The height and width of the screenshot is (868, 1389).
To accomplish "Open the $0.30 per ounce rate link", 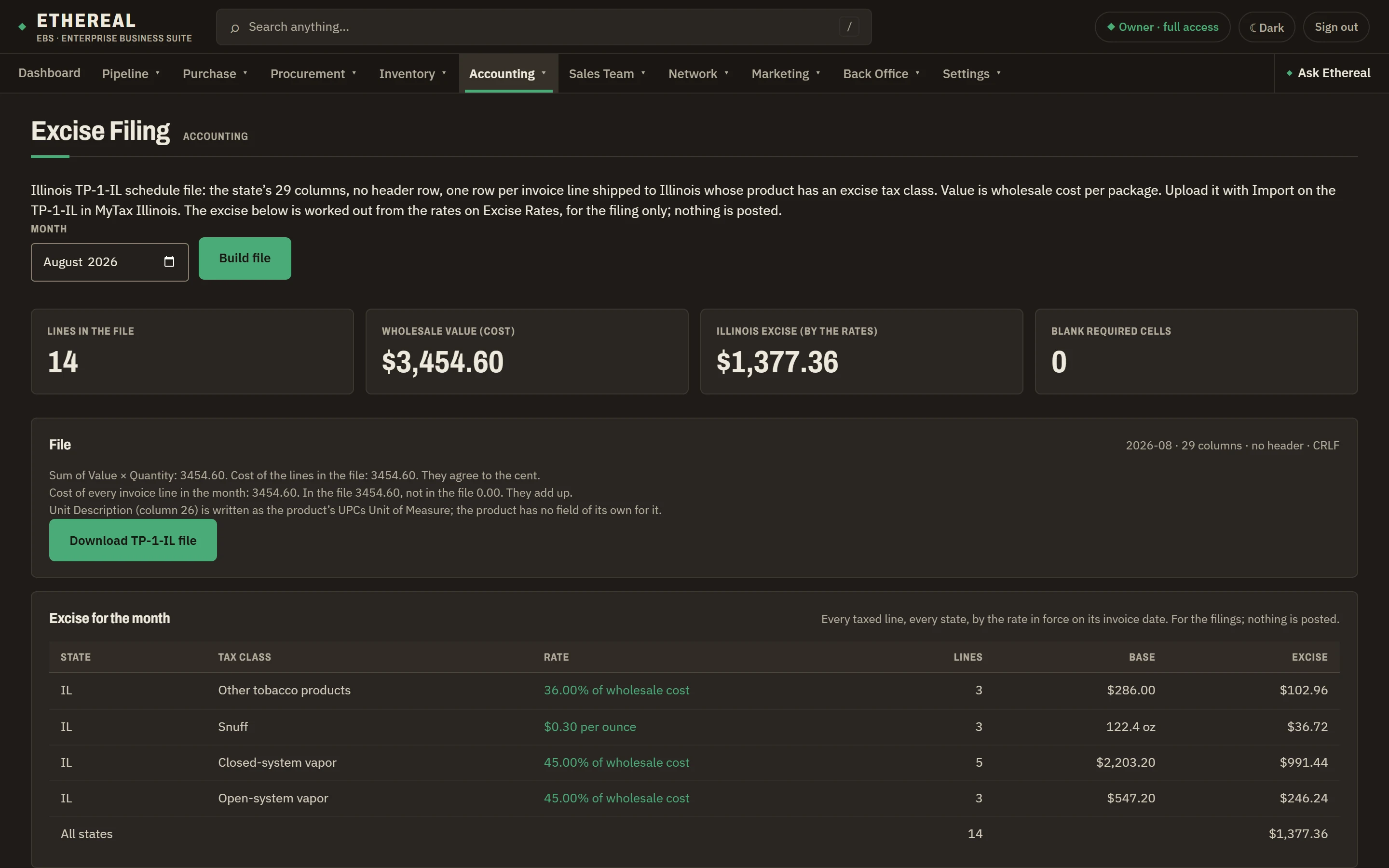I will click(589, 727).
